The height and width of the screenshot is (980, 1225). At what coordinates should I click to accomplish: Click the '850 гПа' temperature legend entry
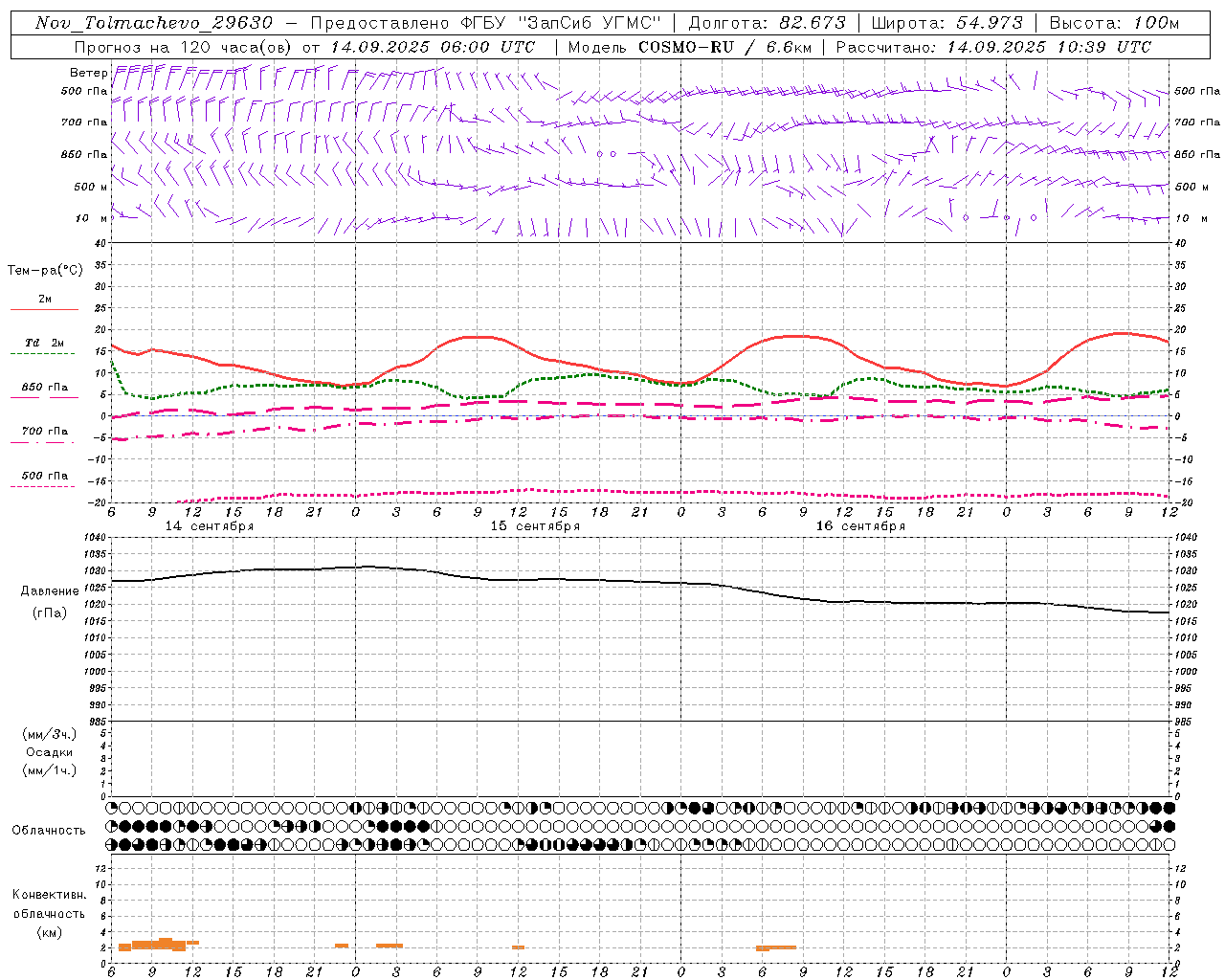pyautogui.click(x=44, y=388)
